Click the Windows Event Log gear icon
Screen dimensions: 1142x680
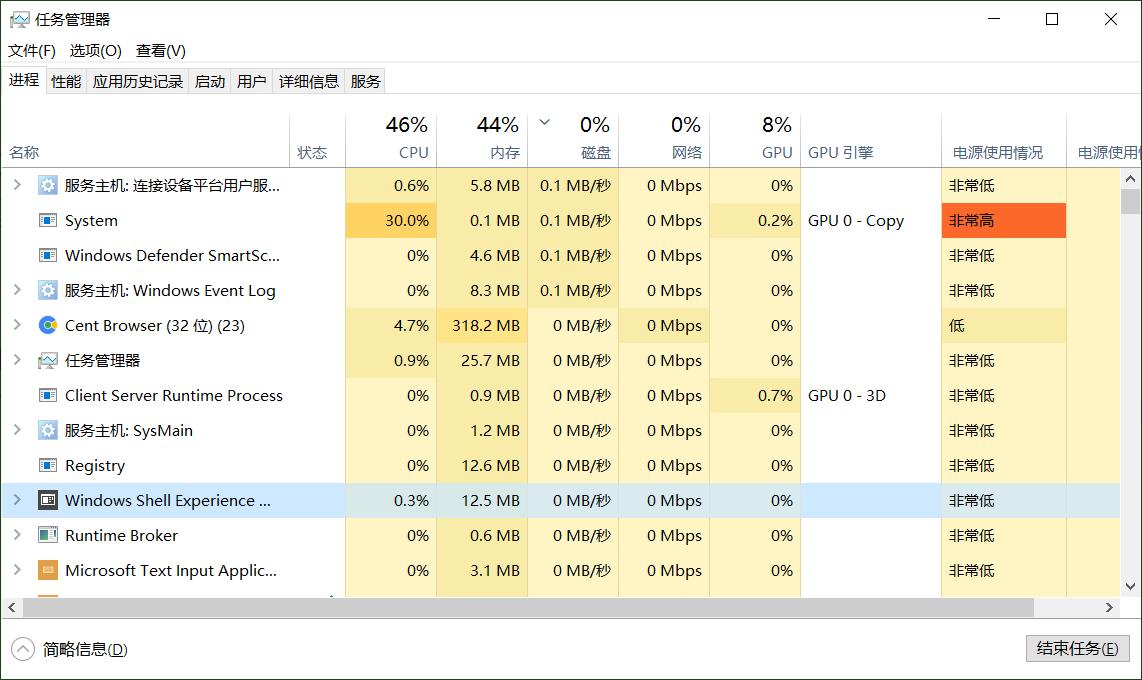click(48, 290)
